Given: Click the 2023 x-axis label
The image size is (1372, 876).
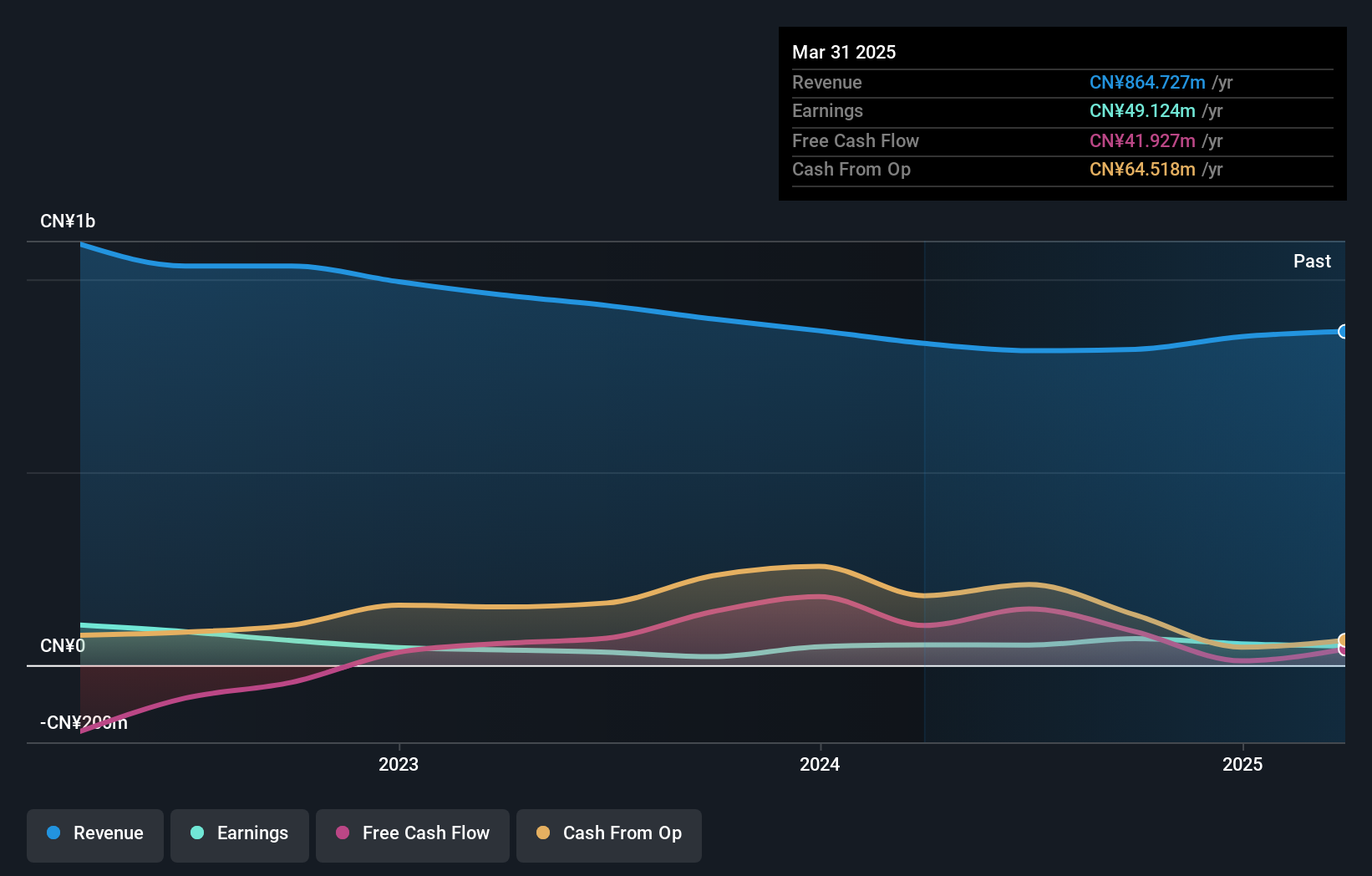Looking at the screenshot, I should coord(399,764).
